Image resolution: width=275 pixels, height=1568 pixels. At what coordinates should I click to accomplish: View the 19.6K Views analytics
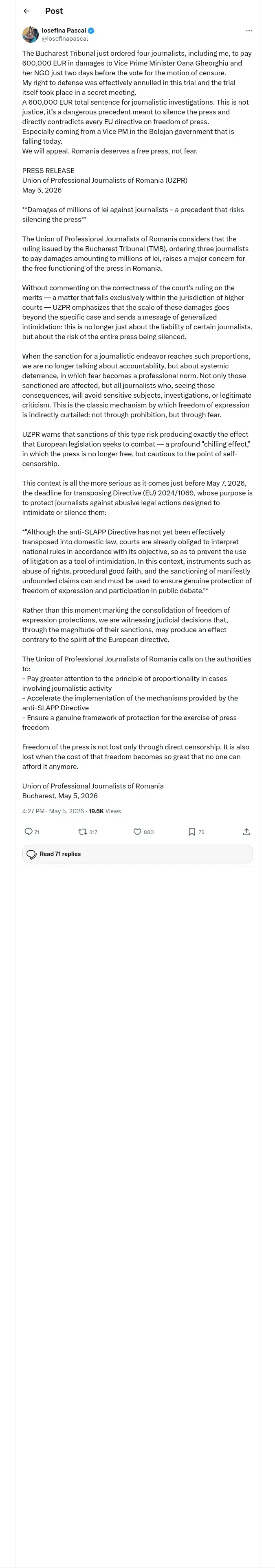[x=105, y=811]
